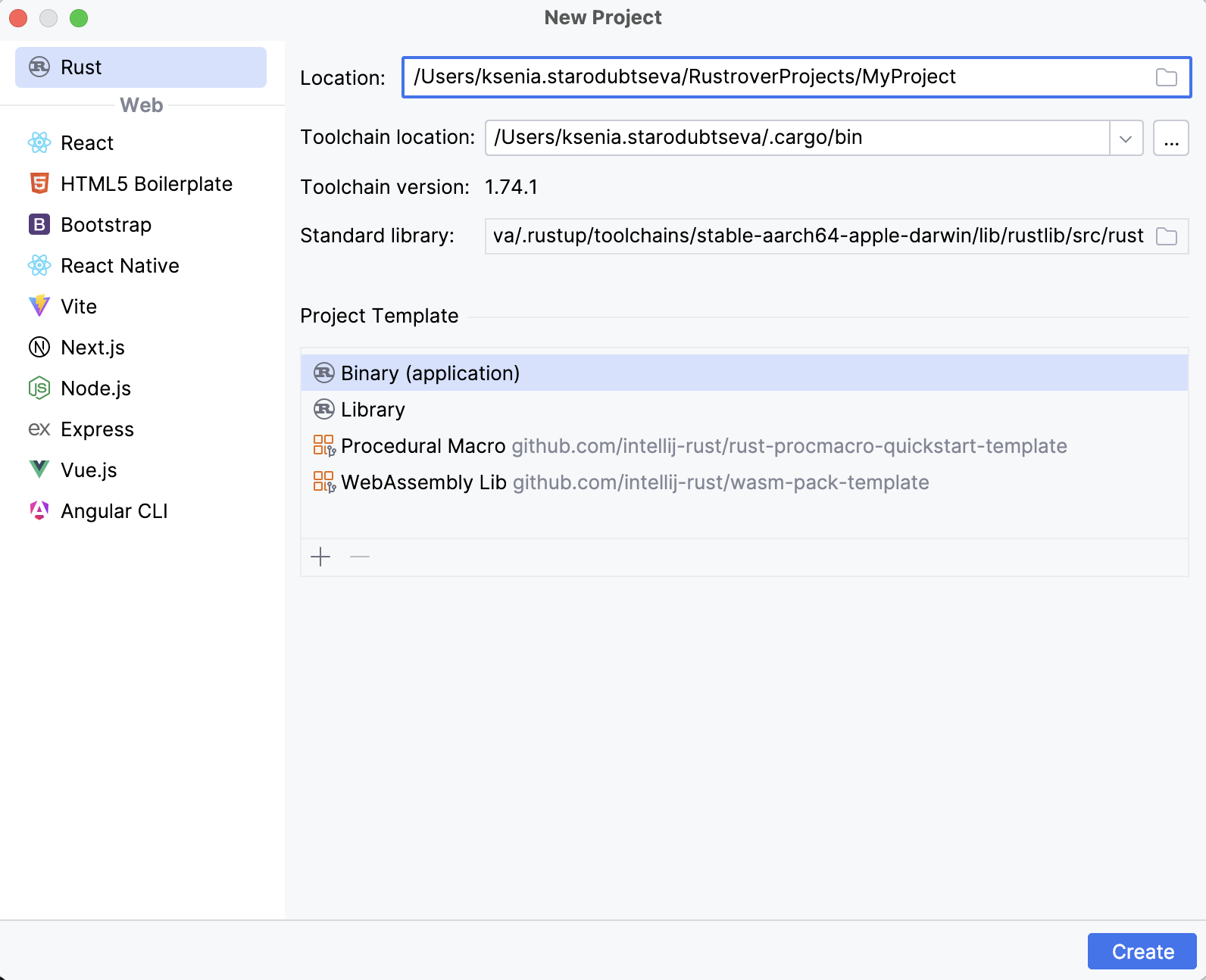This screenshot has height=980, width=1206.
Task: Browse for Standard library folder
Action: coord(1166,236)
